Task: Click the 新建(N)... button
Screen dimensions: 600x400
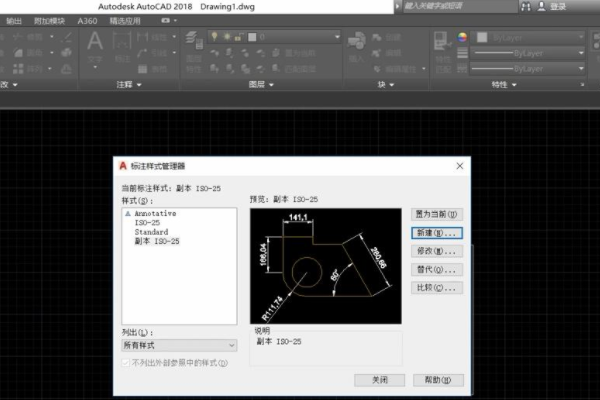Action: [437, 232]
